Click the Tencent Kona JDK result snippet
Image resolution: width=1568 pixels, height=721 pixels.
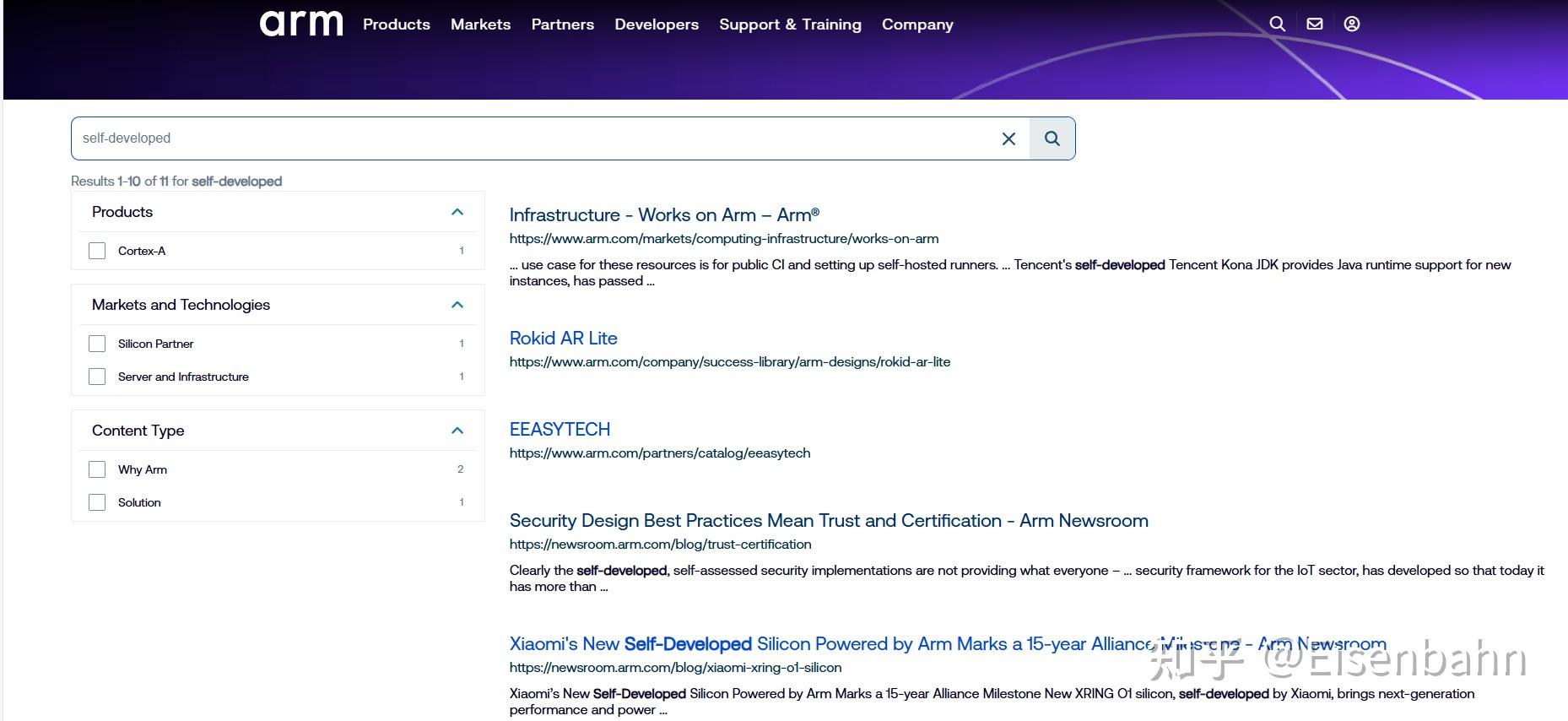[x=1010, y=273]
